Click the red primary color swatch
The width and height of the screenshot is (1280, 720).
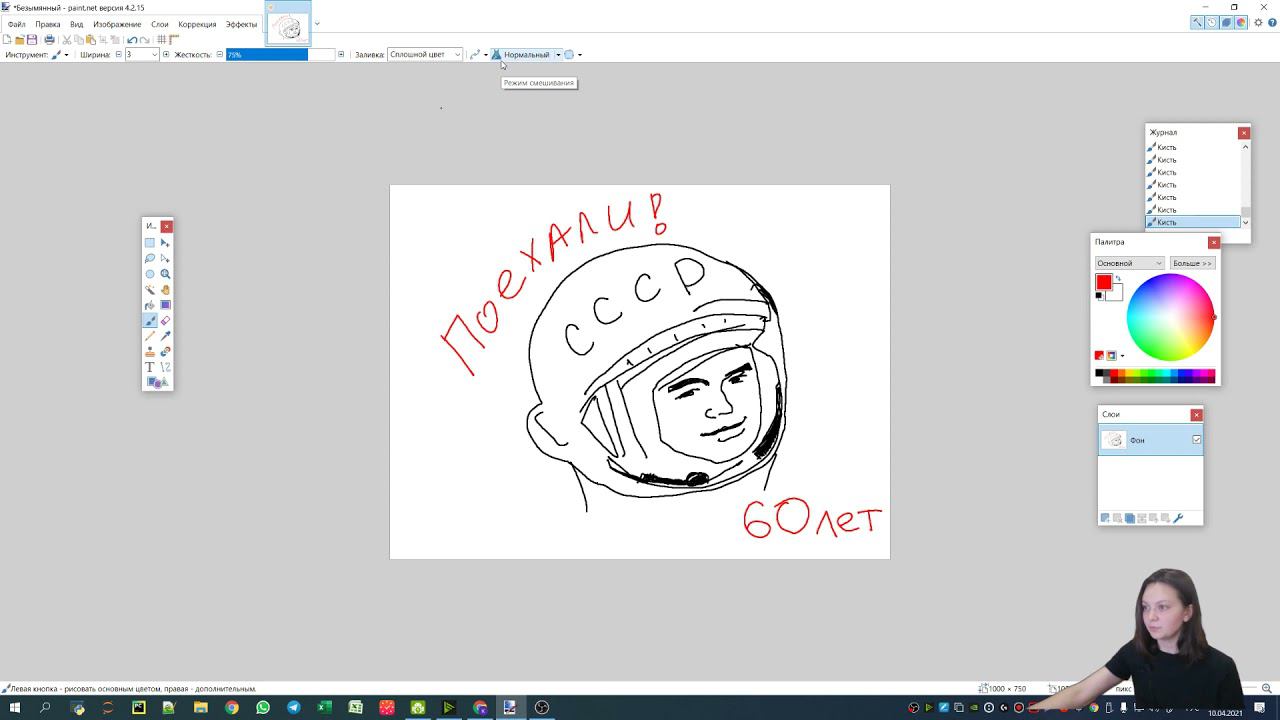[1104, 283]
